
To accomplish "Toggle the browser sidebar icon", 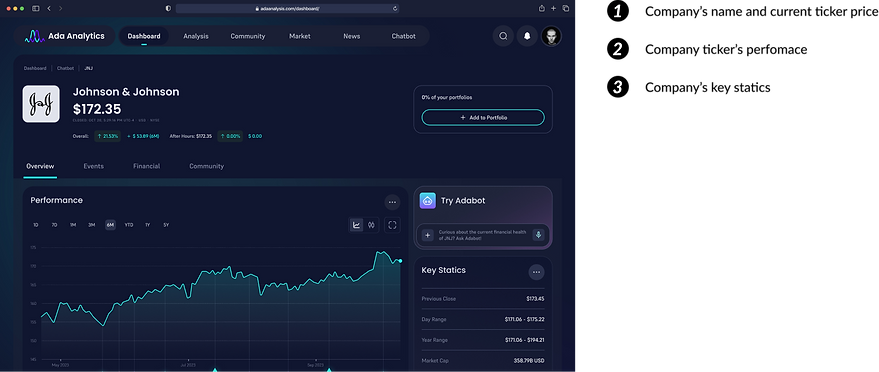I will coord(35,8).
